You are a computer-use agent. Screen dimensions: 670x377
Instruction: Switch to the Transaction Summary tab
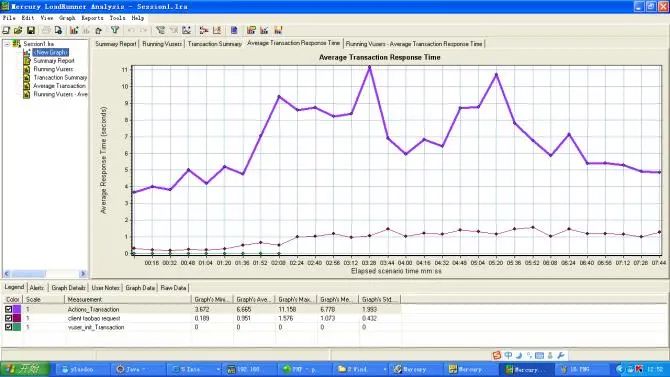215,44
